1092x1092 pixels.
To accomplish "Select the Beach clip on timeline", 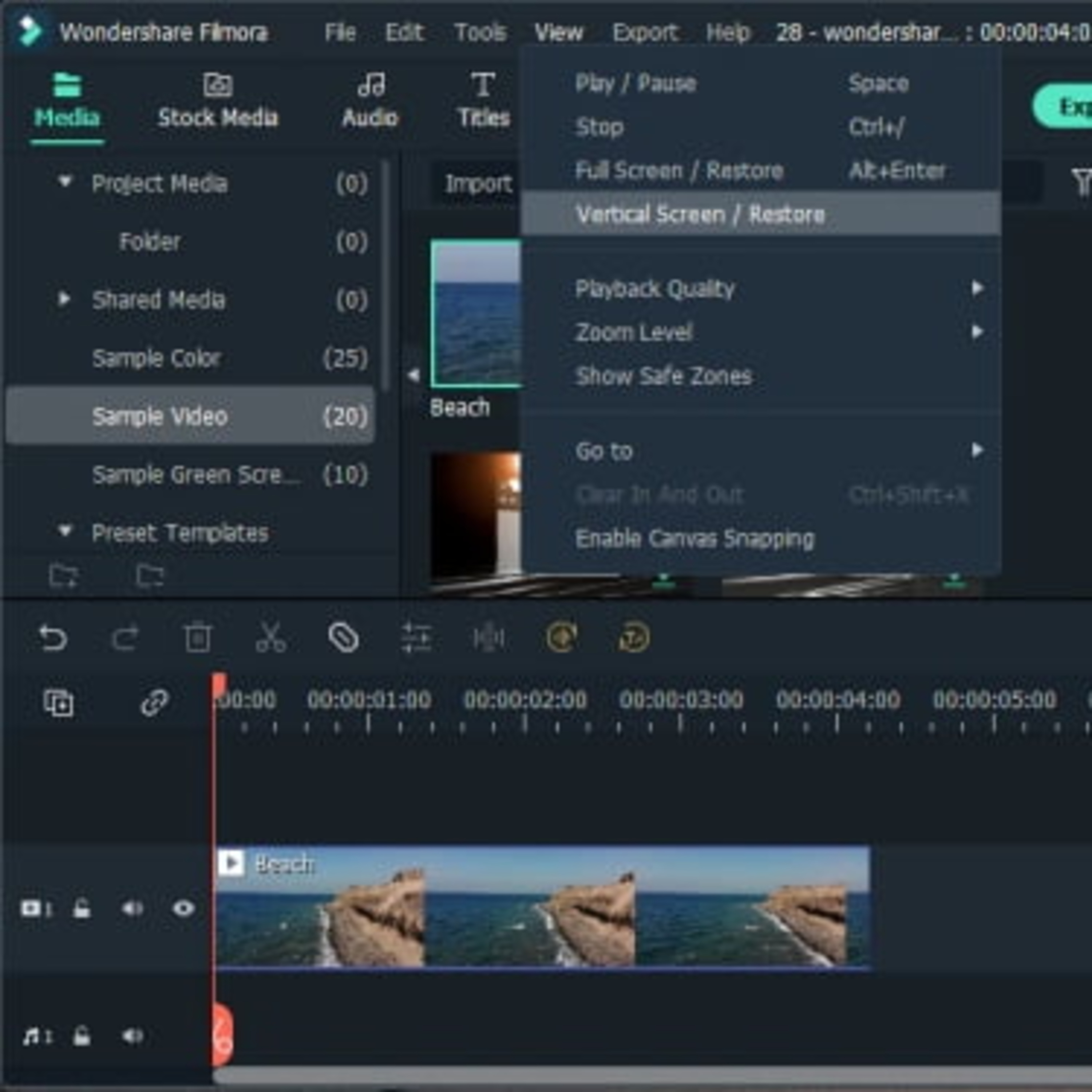I will (543, 908).
